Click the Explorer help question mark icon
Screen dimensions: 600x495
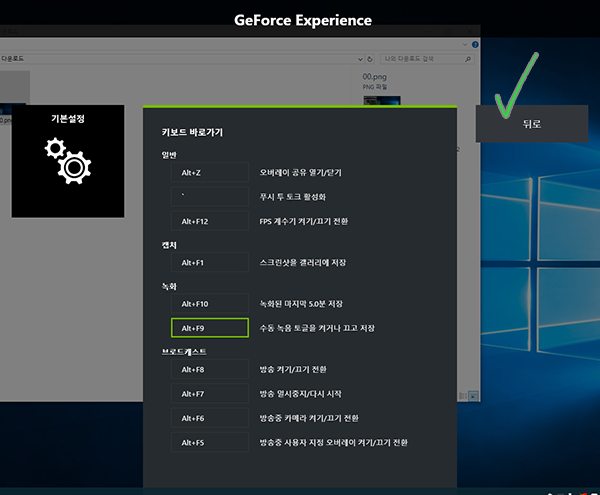tap(475, 45)
